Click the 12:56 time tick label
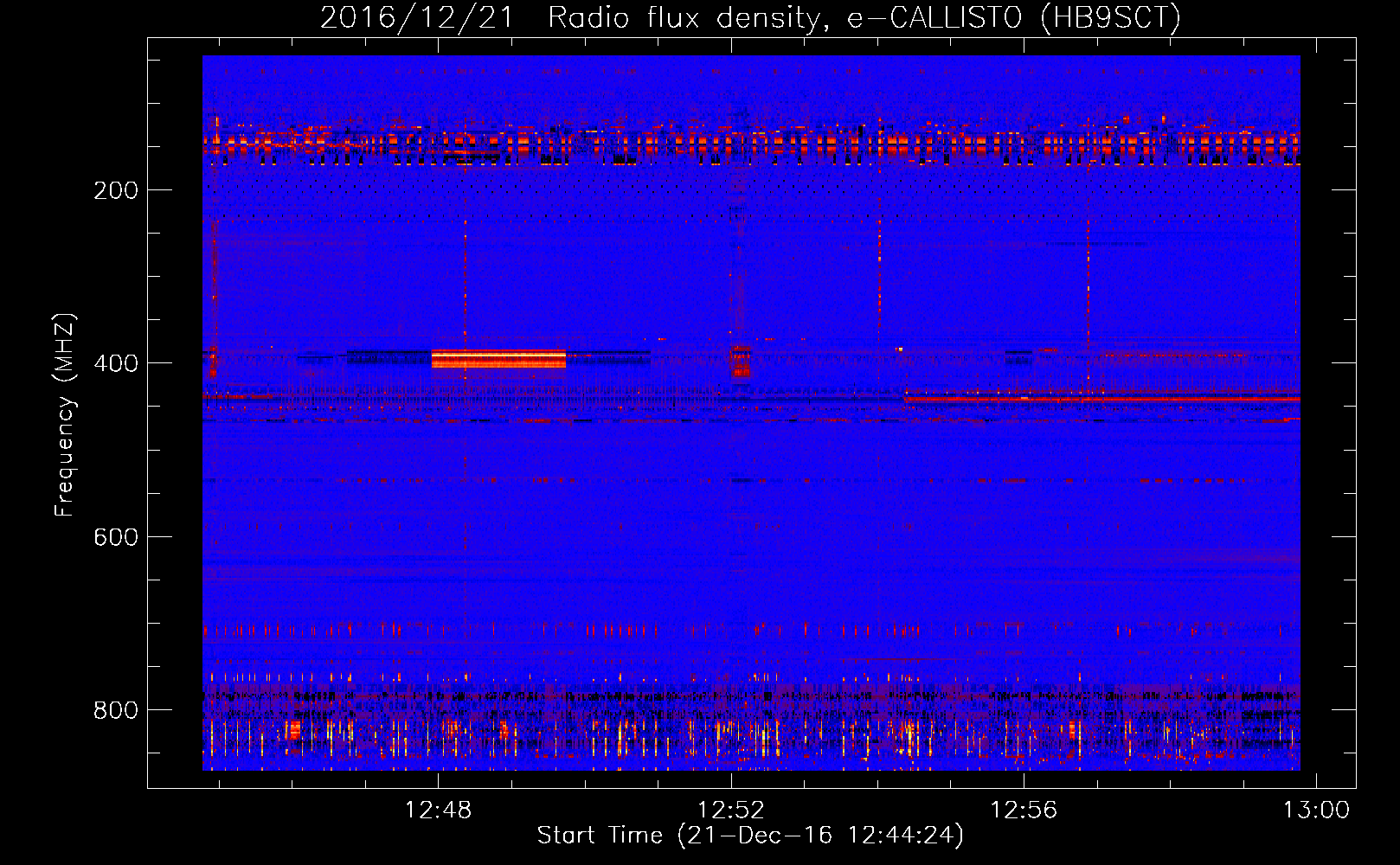Image resolution: width=1400 pixels, height=865 pixels. [x=1024, y=811]
